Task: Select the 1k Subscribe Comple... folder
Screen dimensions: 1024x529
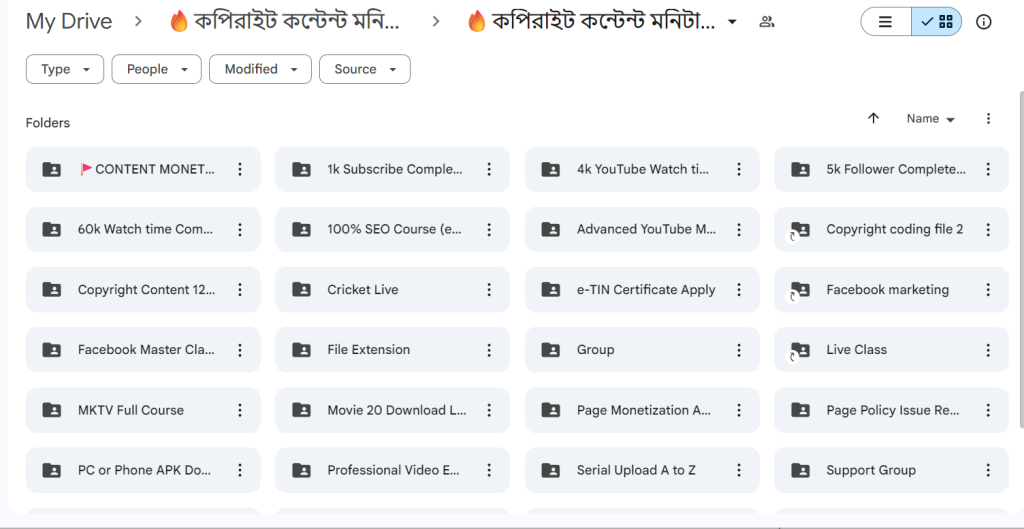Action: [392, 169]
